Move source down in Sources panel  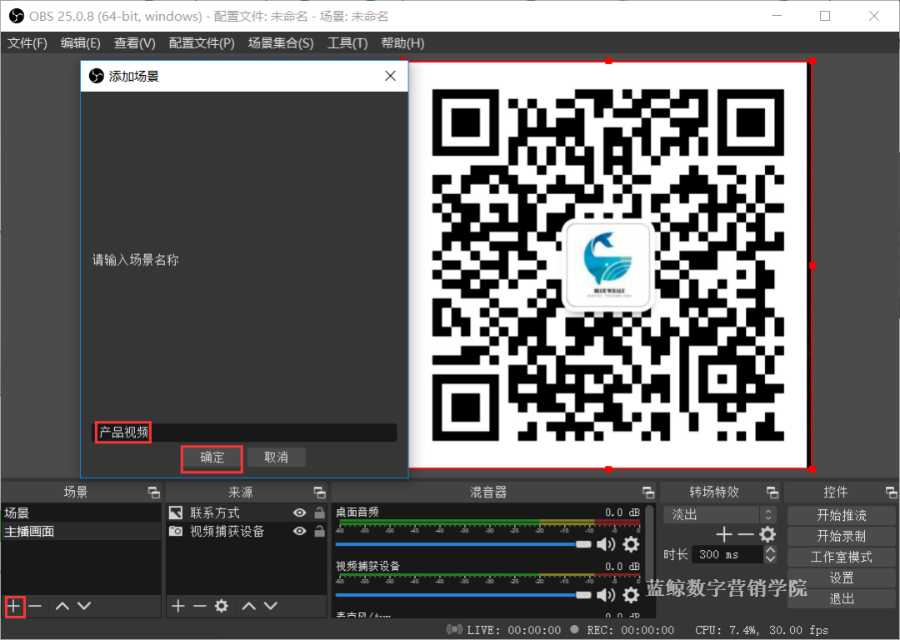click(270, 606)
